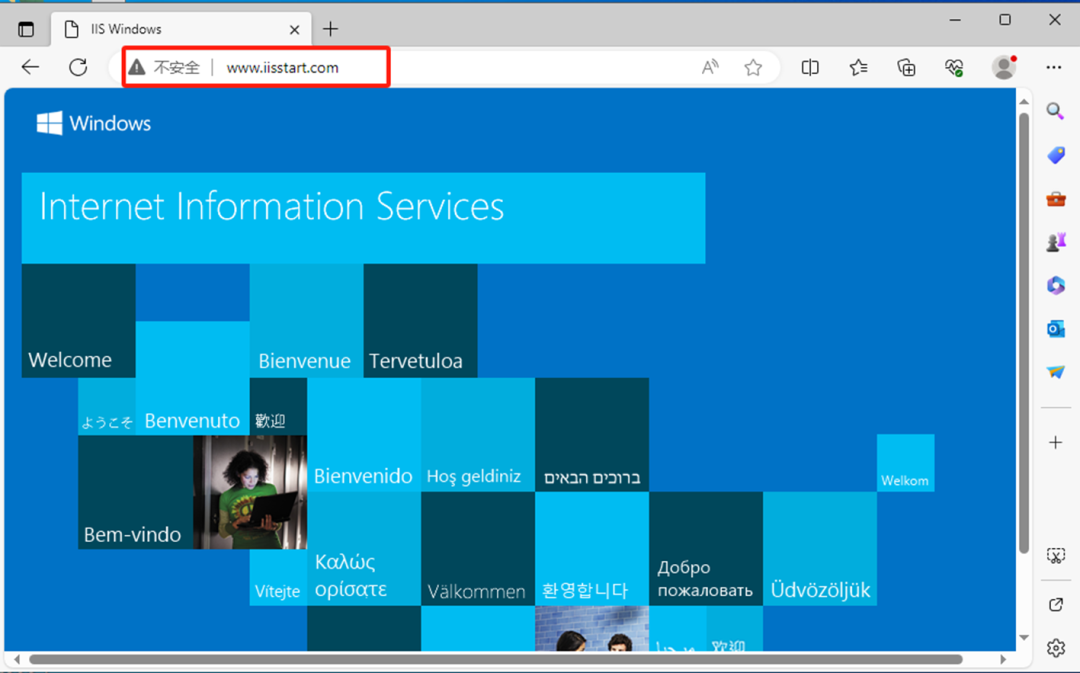Click the www.iisstart.com address field

coord(283,68)
